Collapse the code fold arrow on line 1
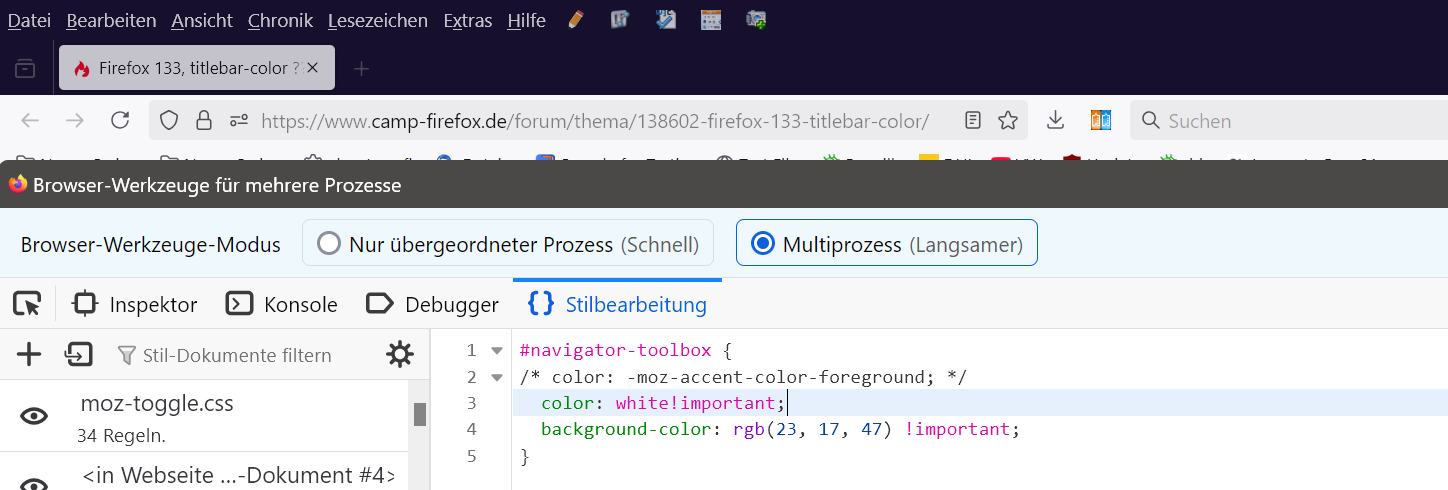The height and width of the screenshot is (490, 1448). [497, 351]
